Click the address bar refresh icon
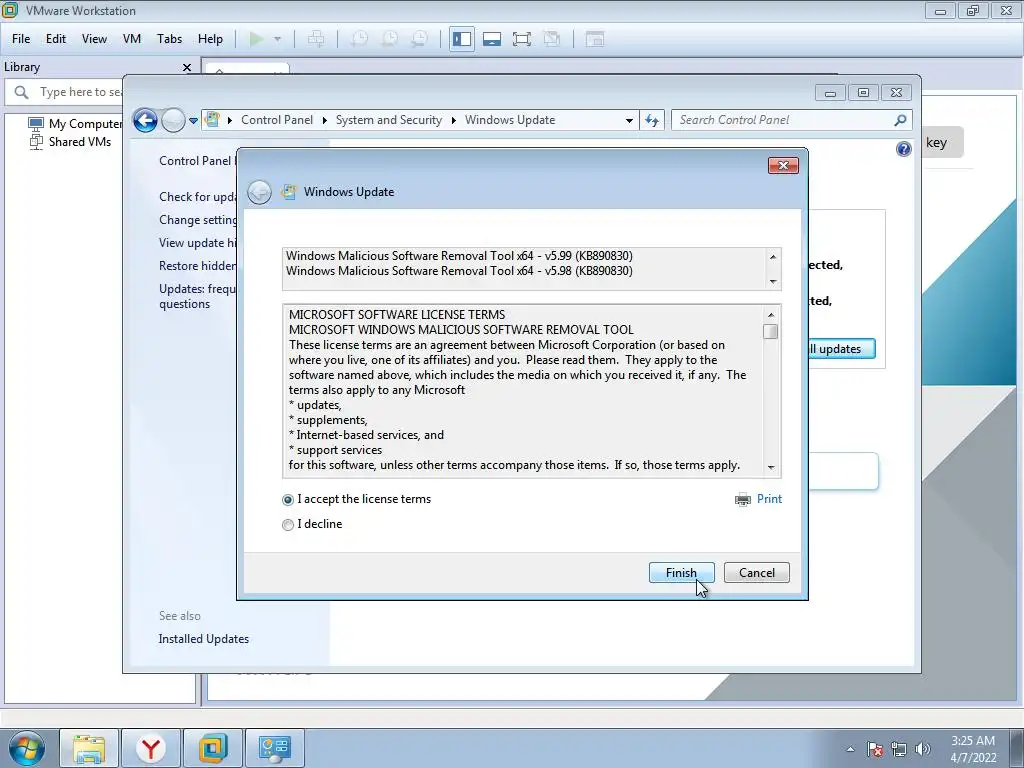The width and height of the screenshot is (1024, 768). (652, 120)
